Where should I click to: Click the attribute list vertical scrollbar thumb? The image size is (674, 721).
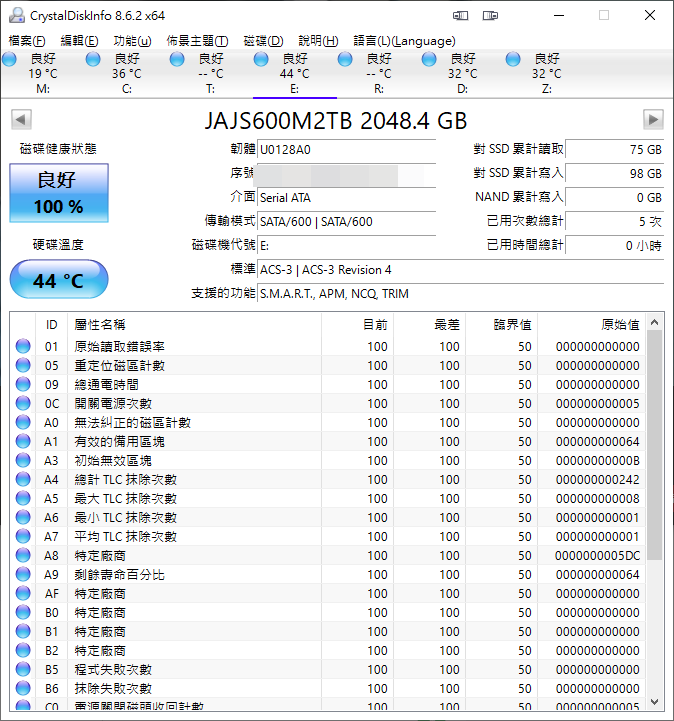(x=655, y=445)
